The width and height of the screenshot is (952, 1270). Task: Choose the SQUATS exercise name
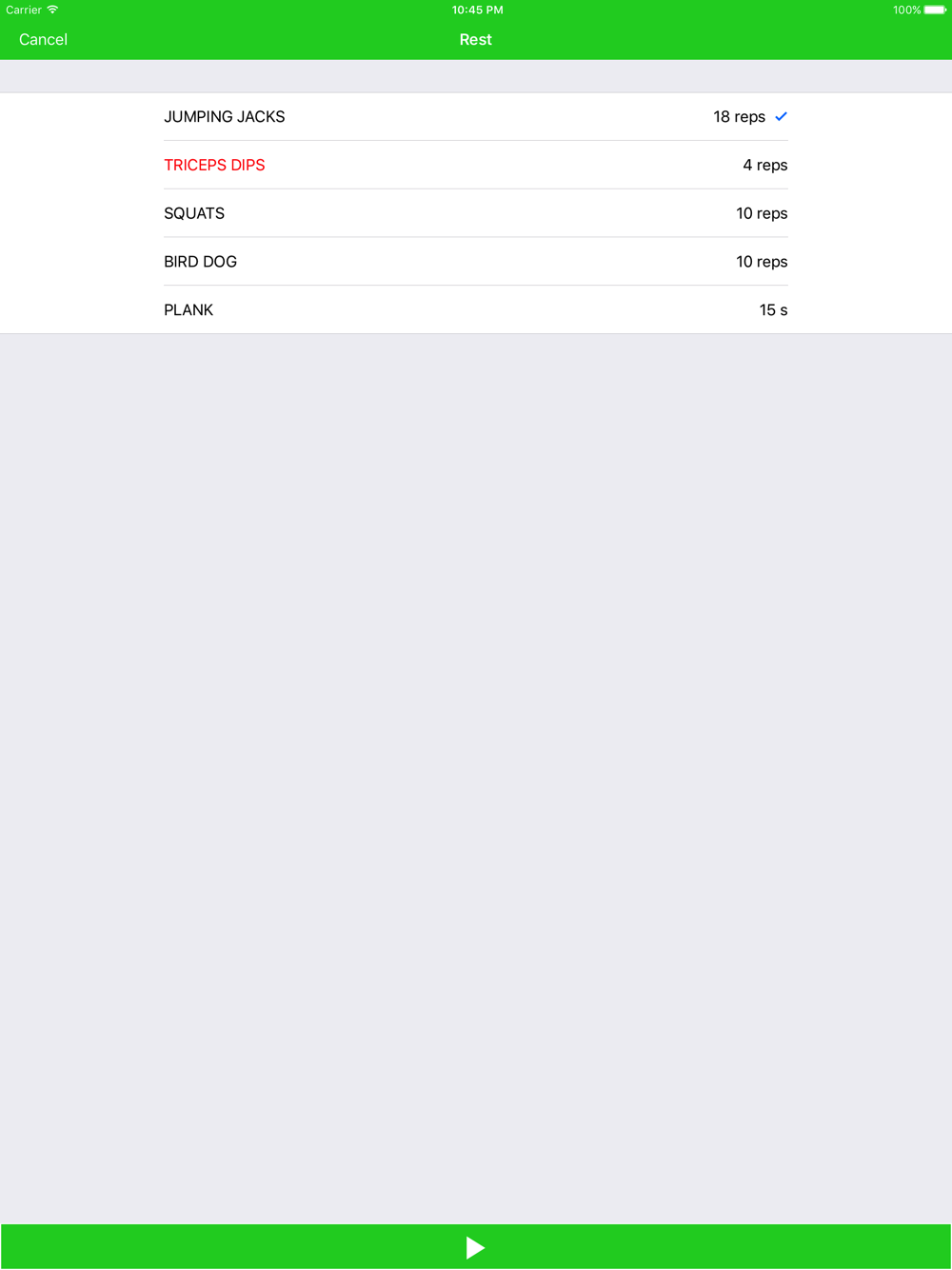coord(194,213)
